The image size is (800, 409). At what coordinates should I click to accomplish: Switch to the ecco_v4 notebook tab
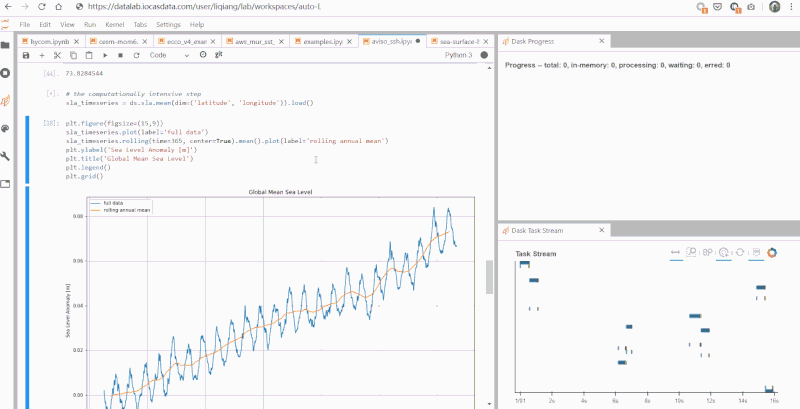(187, 41)
